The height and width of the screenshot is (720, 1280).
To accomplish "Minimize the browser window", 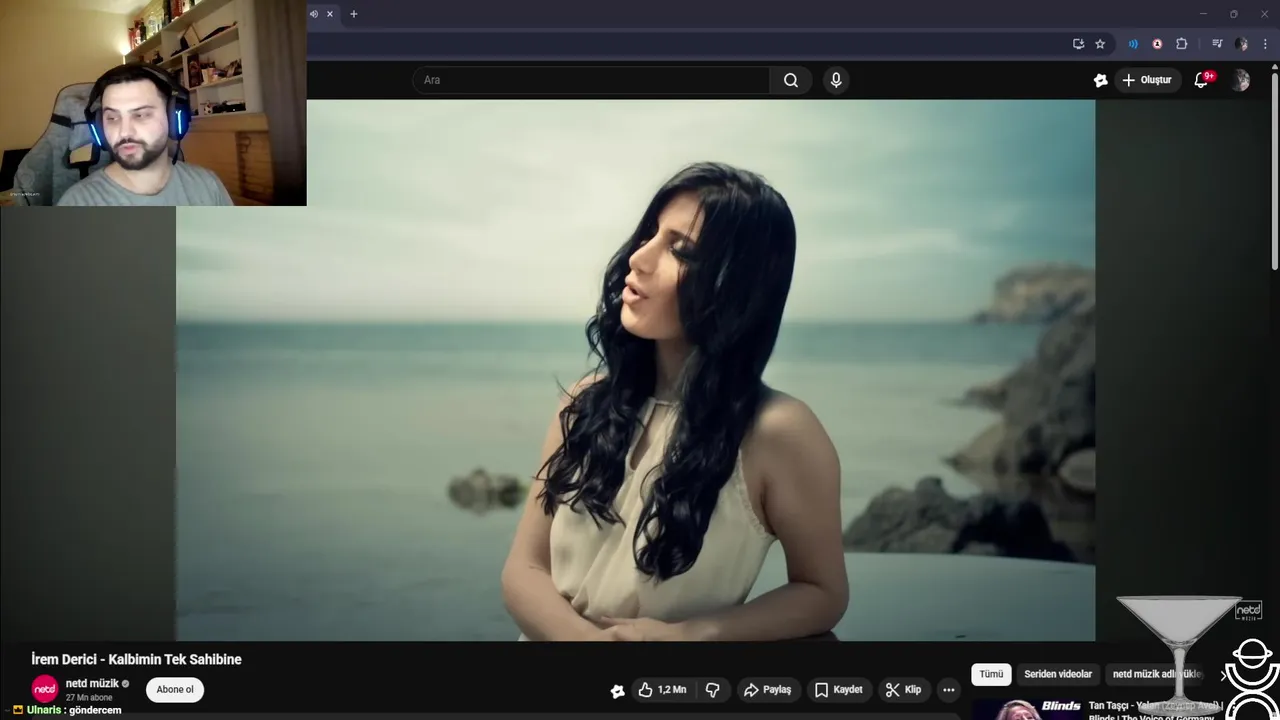I will click(1203, 14).
